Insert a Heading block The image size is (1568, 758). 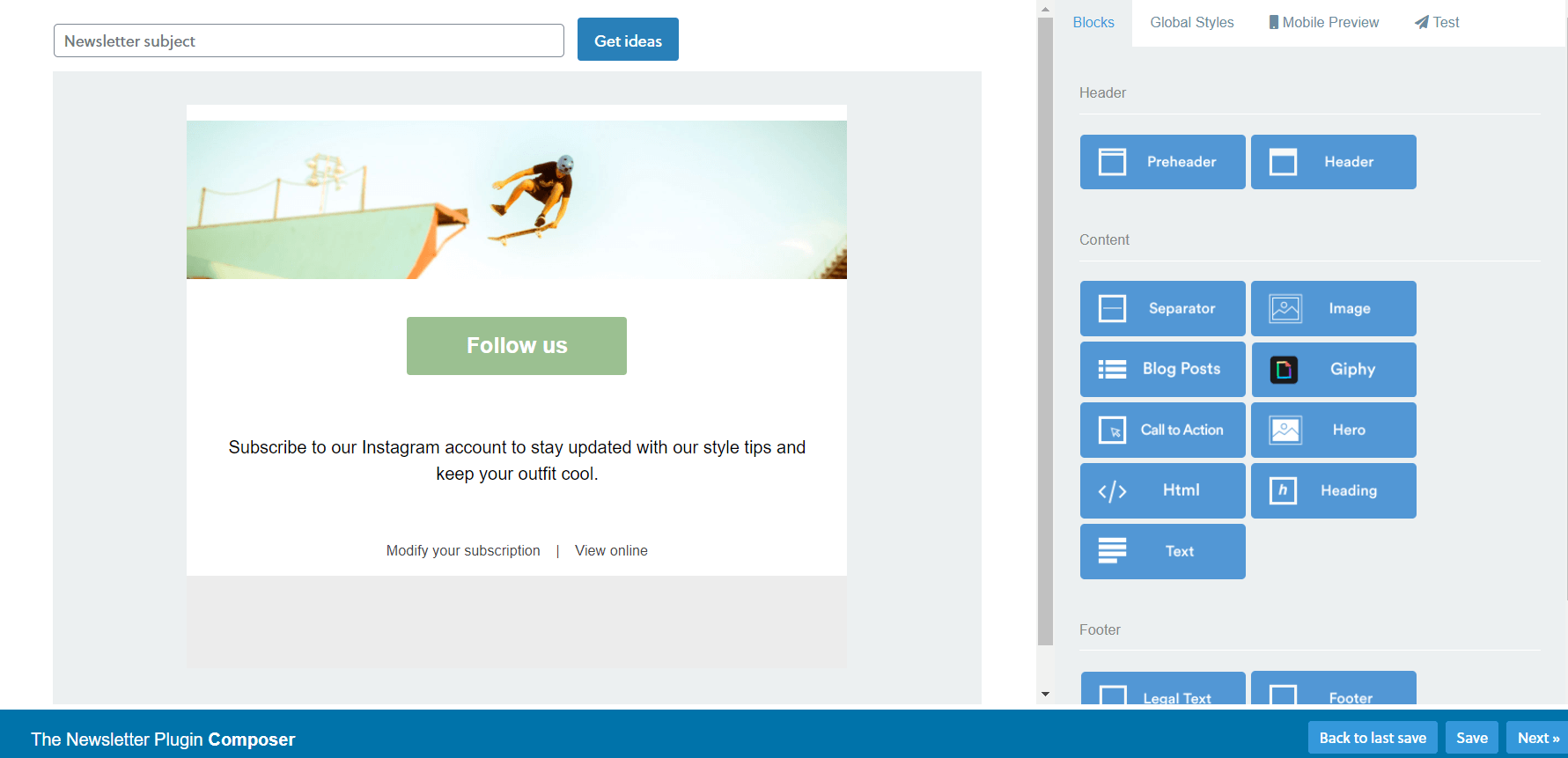(x=1333, y=490)
